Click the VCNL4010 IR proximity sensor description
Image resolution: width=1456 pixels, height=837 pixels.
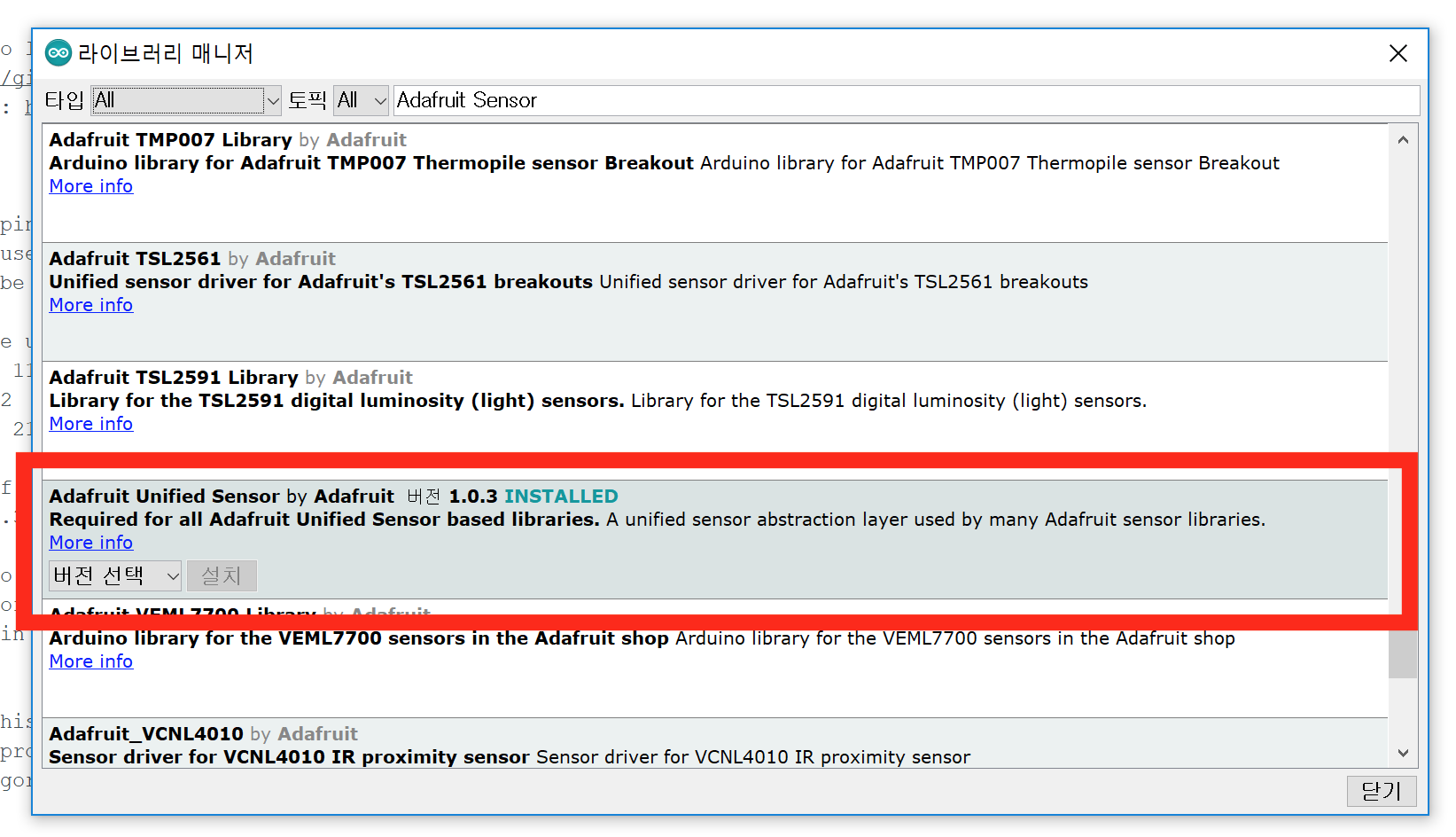pos(510,757)
